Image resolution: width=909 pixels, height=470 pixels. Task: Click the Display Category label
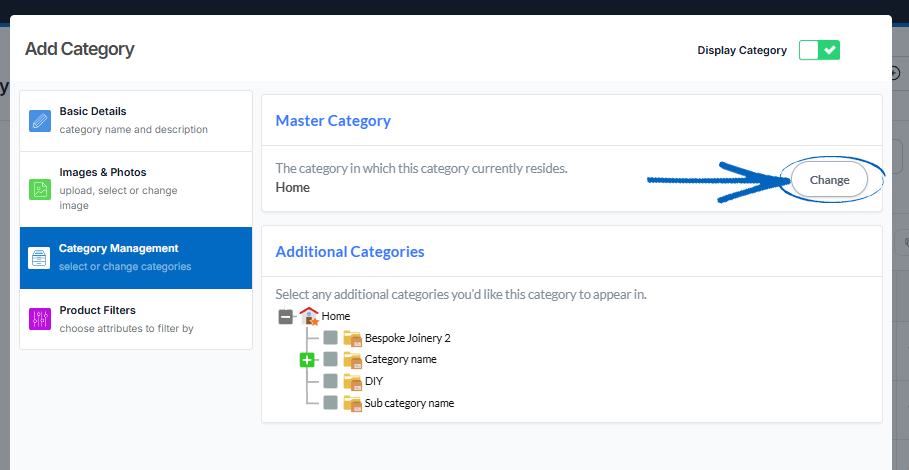point(742,50)
